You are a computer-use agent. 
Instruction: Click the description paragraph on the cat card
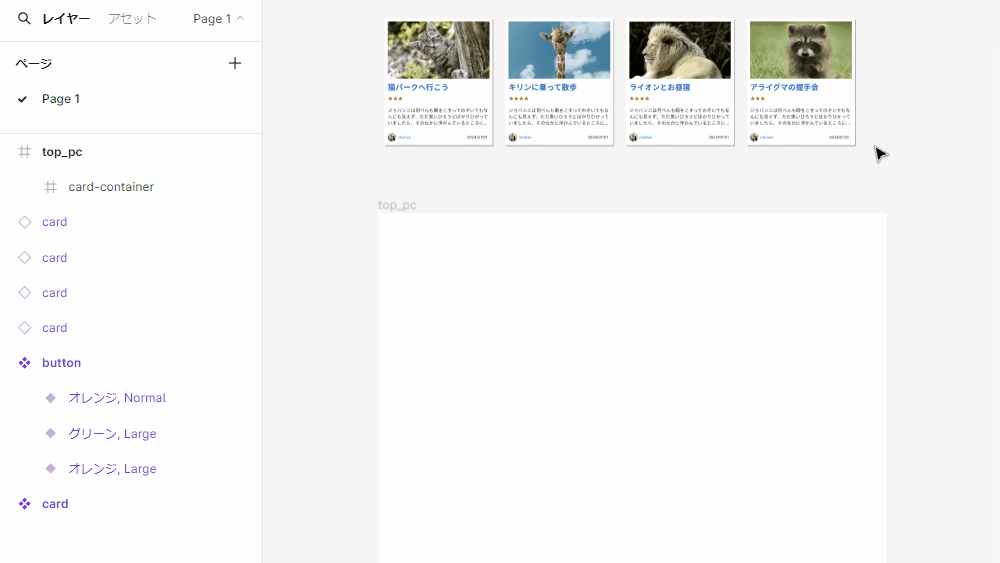pos(438,116)
